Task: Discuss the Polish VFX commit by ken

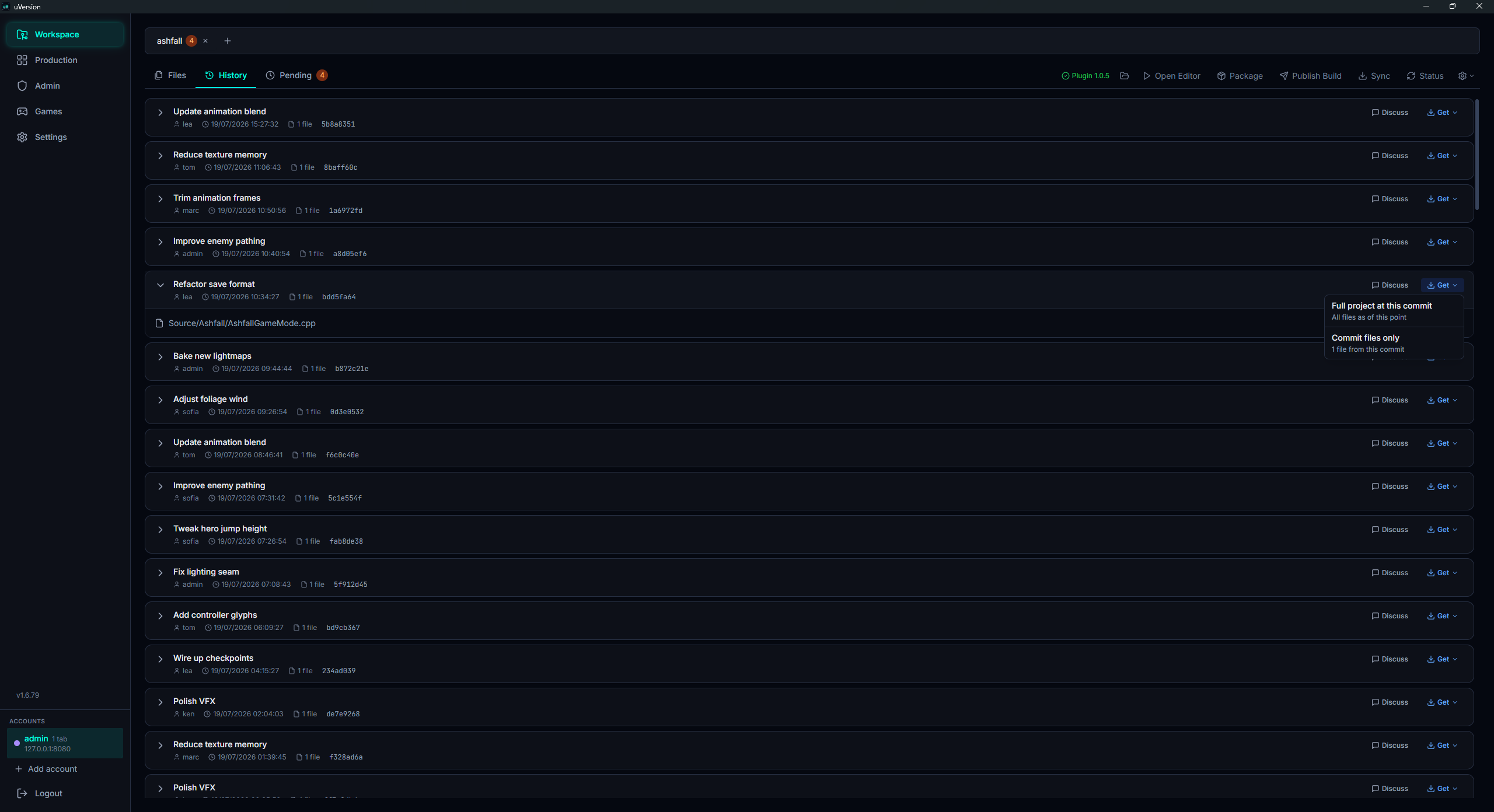Action: pyautogui.click(x=1390, y=702)
